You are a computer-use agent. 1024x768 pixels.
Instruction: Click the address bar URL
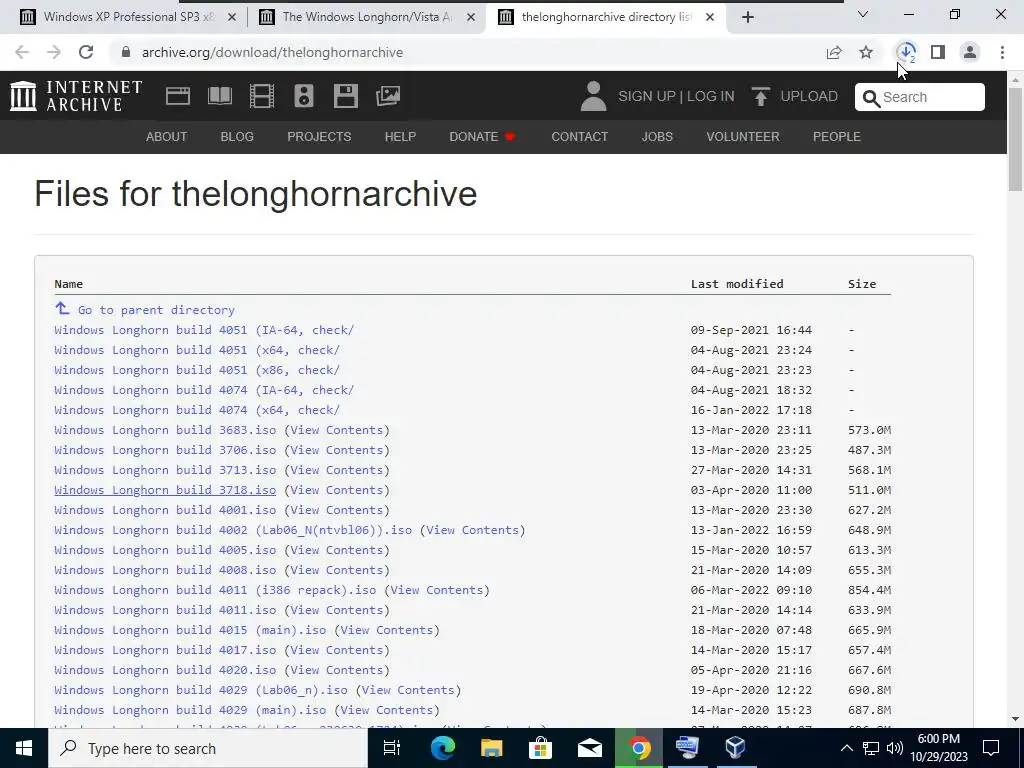[272, 52]
